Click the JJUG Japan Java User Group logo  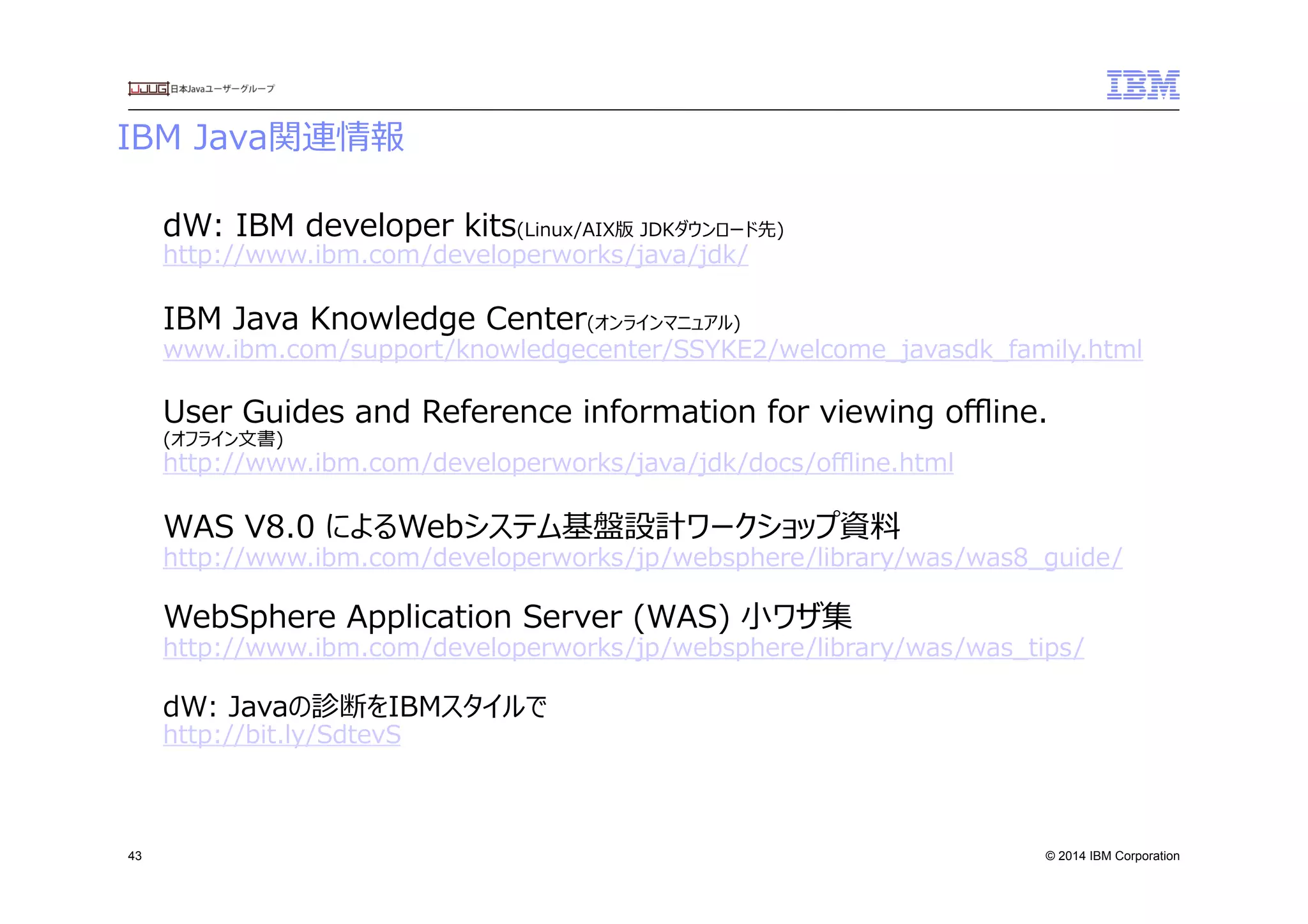(x=201, y=89)
